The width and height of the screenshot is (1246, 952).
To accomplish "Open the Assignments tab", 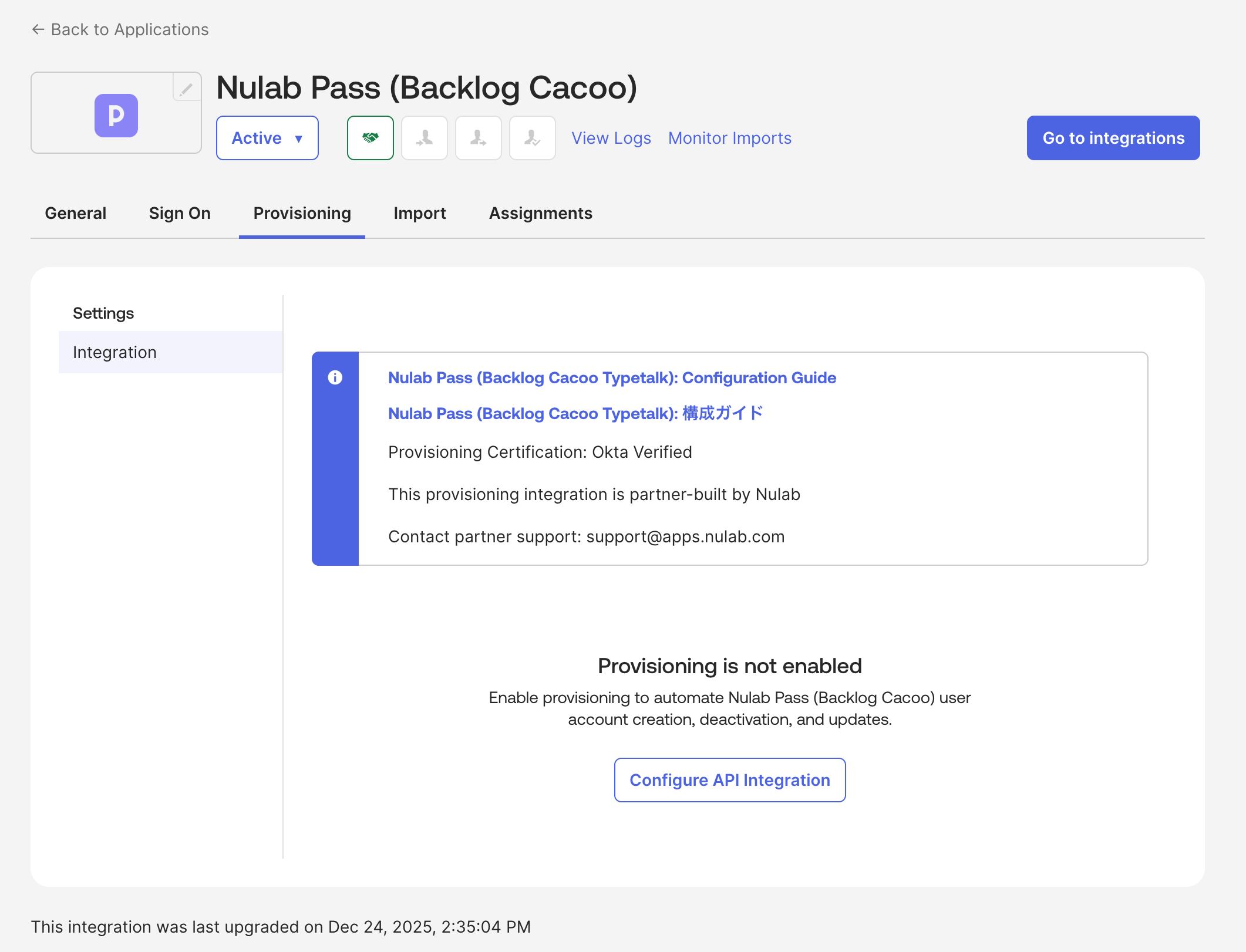I will (541, 213).
